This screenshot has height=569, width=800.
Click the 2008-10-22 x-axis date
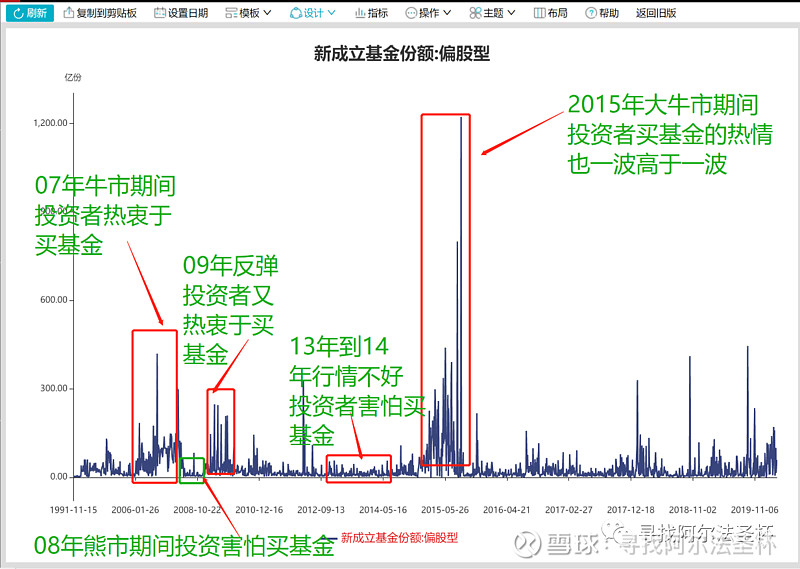[x=197, y=510]
